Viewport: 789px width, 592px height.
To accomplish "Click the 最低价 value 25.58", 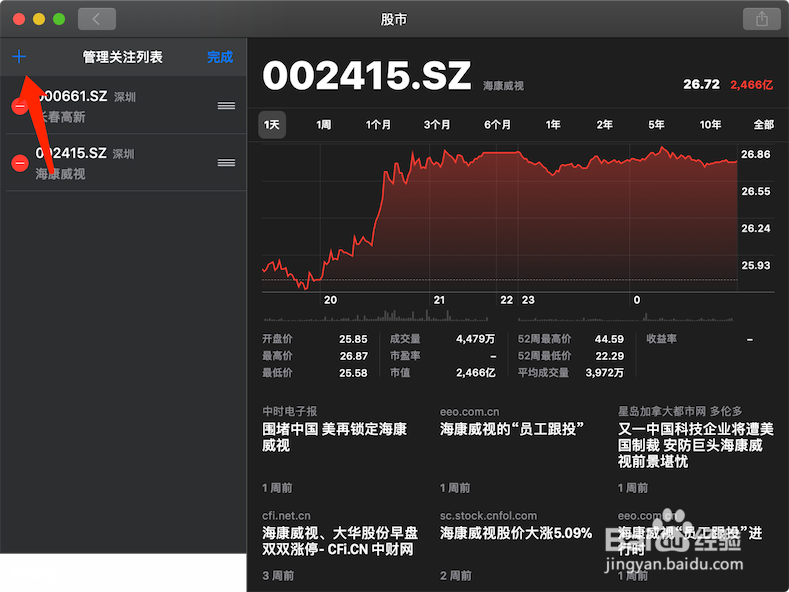I will pyautogui.click(x=353, y=373).
